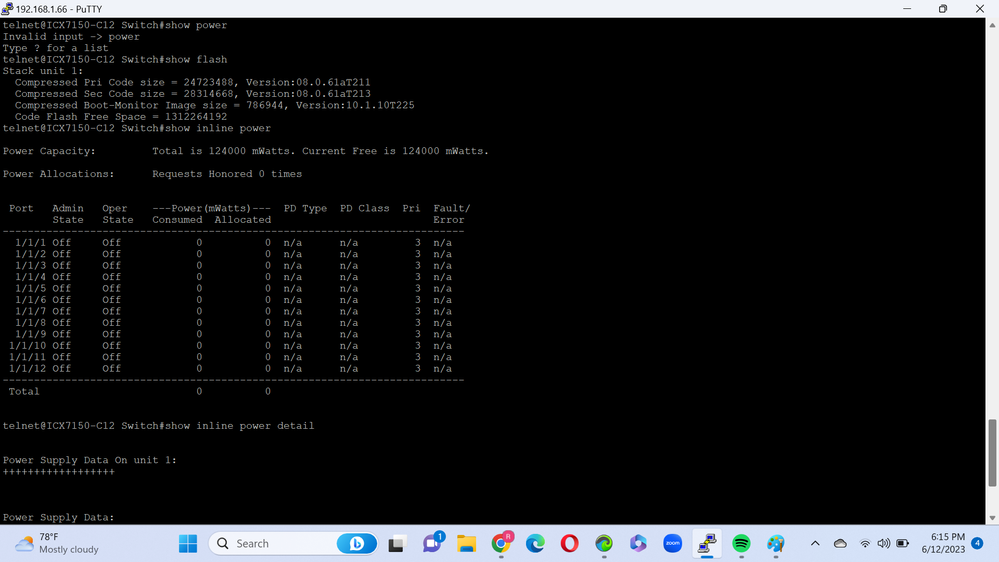The height and width of the screenshot is (562, 999).
Task: Open Spotify from the taskbar
Action: tap(741, 543)
